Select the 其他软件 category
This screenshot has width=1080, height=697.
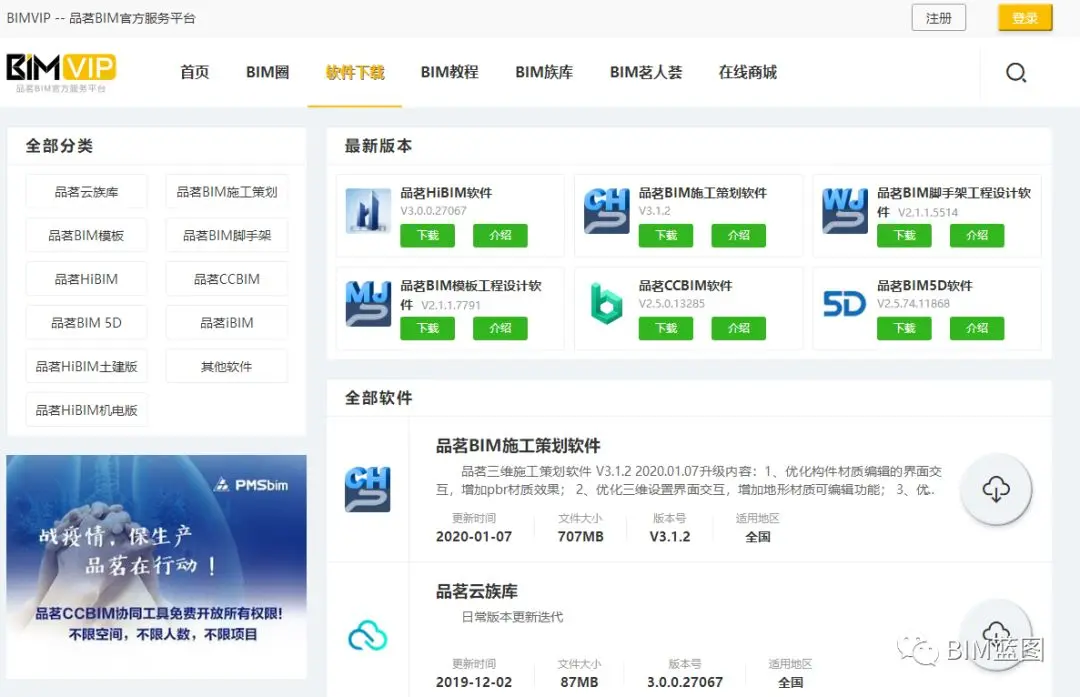tap(227, 366)
